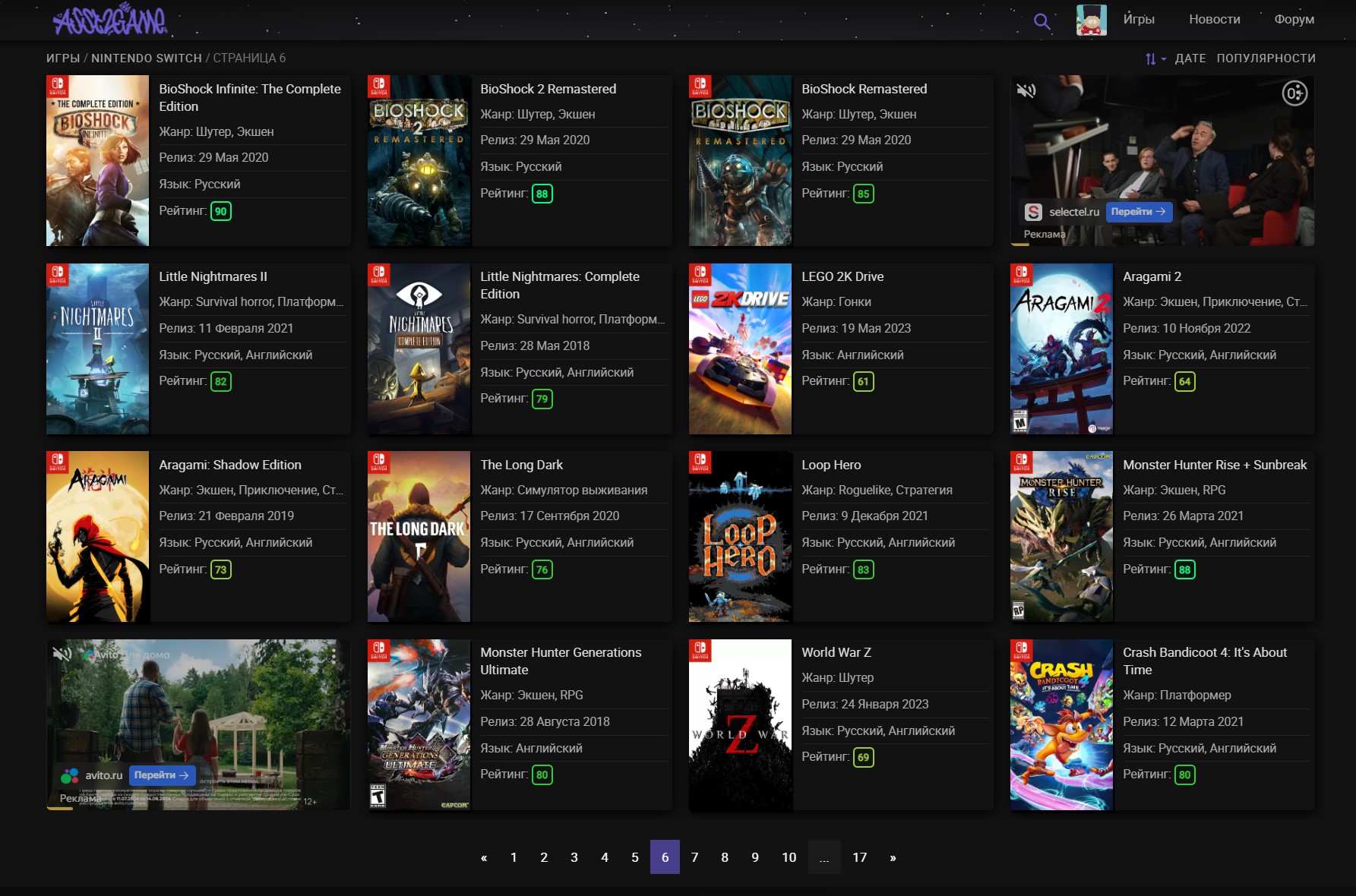Click Перейти button on avito.ru ad
This screenshot has height=896, width=1356.
coord(162,775)
